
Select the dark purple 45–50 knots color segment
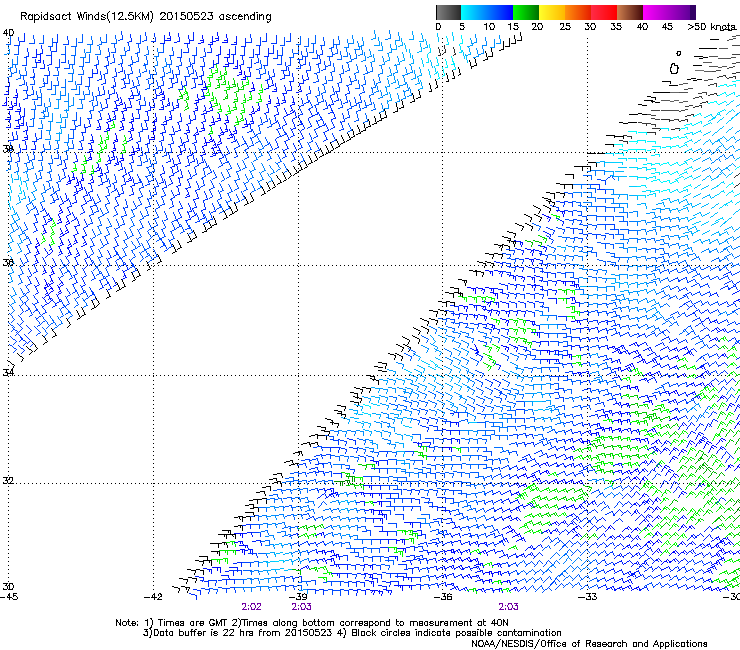(x=682, y=12)
